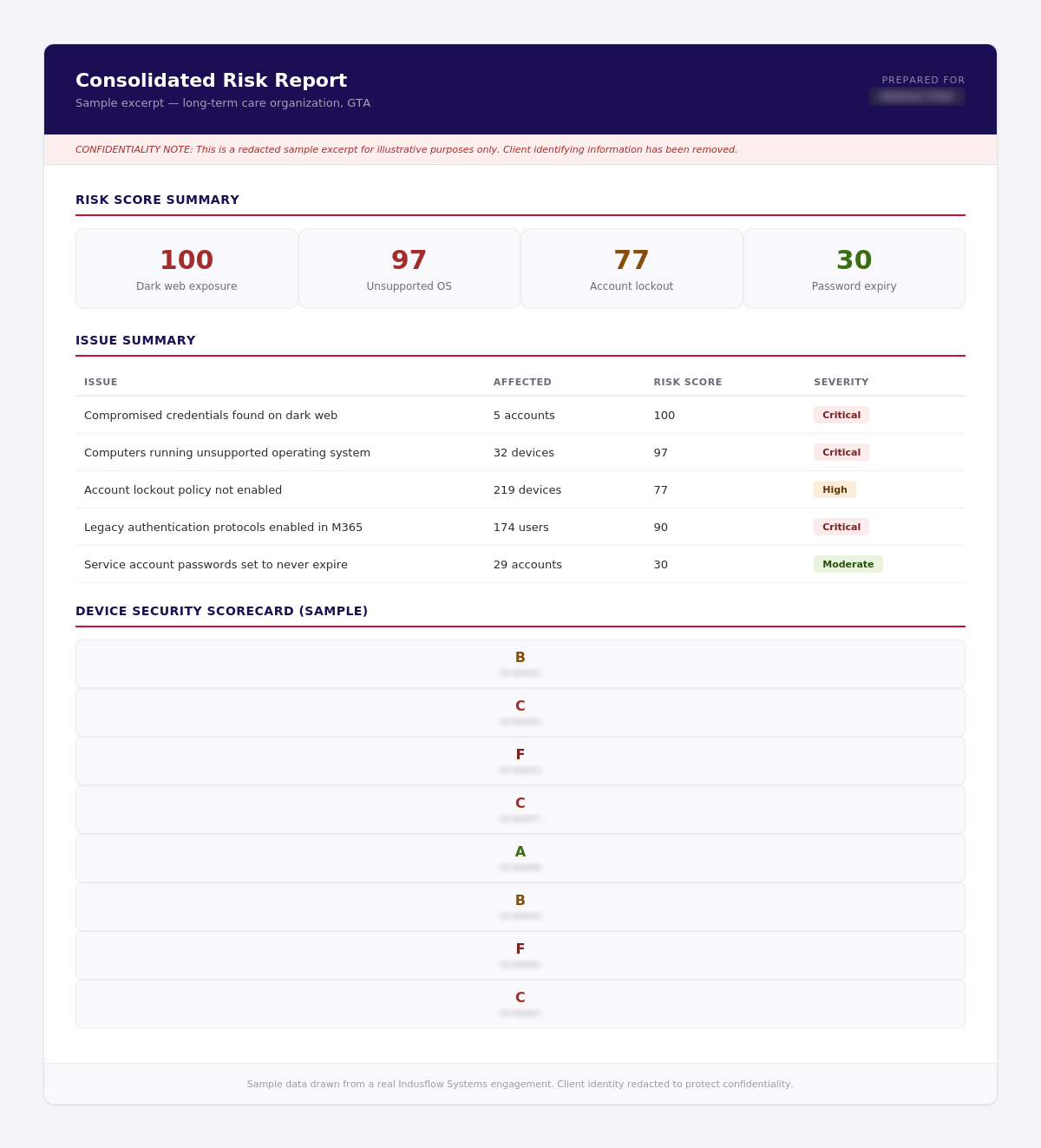Click the Risk Score column header

(x=688, y=382)
